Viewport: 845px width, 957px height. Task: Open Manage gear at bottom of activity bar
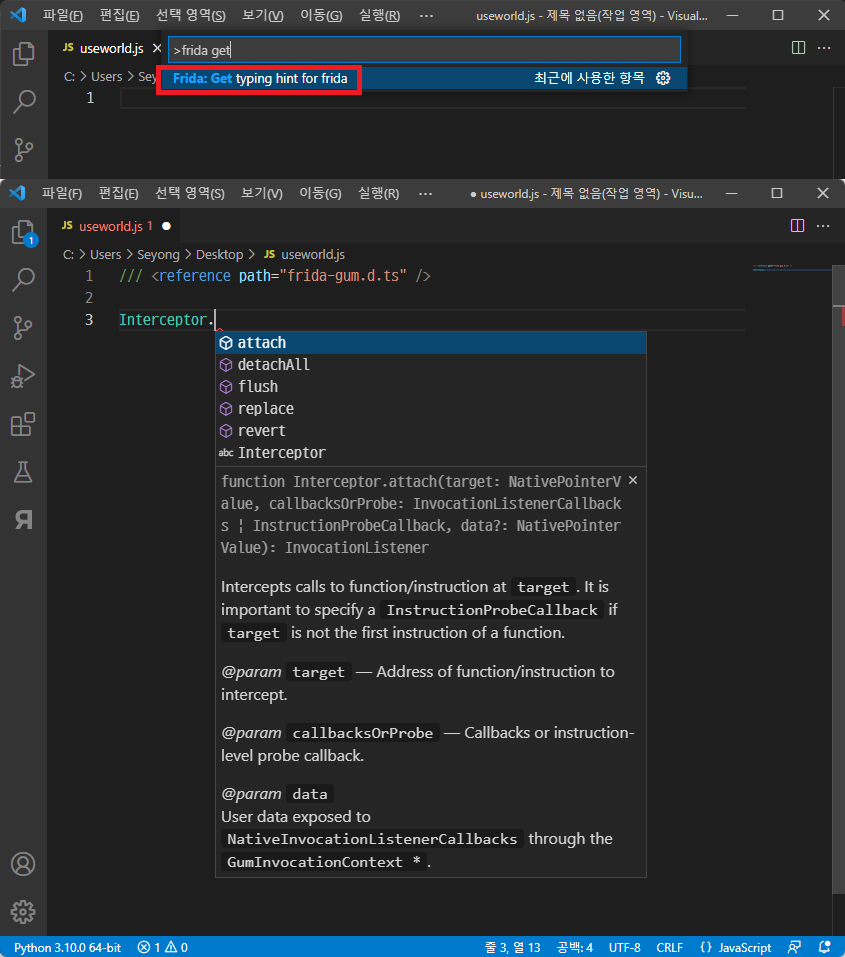(x=23, y=911)
